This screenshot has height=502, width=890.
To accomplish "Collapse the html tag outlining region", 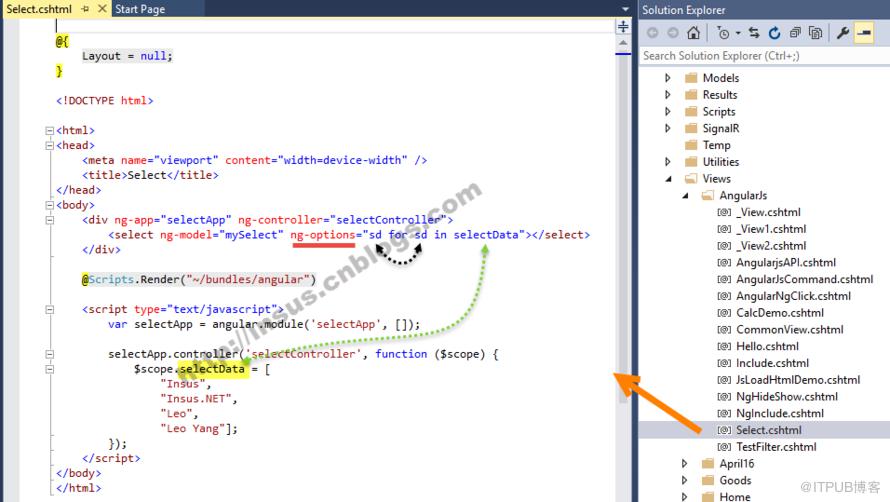I will click(49, 131).
